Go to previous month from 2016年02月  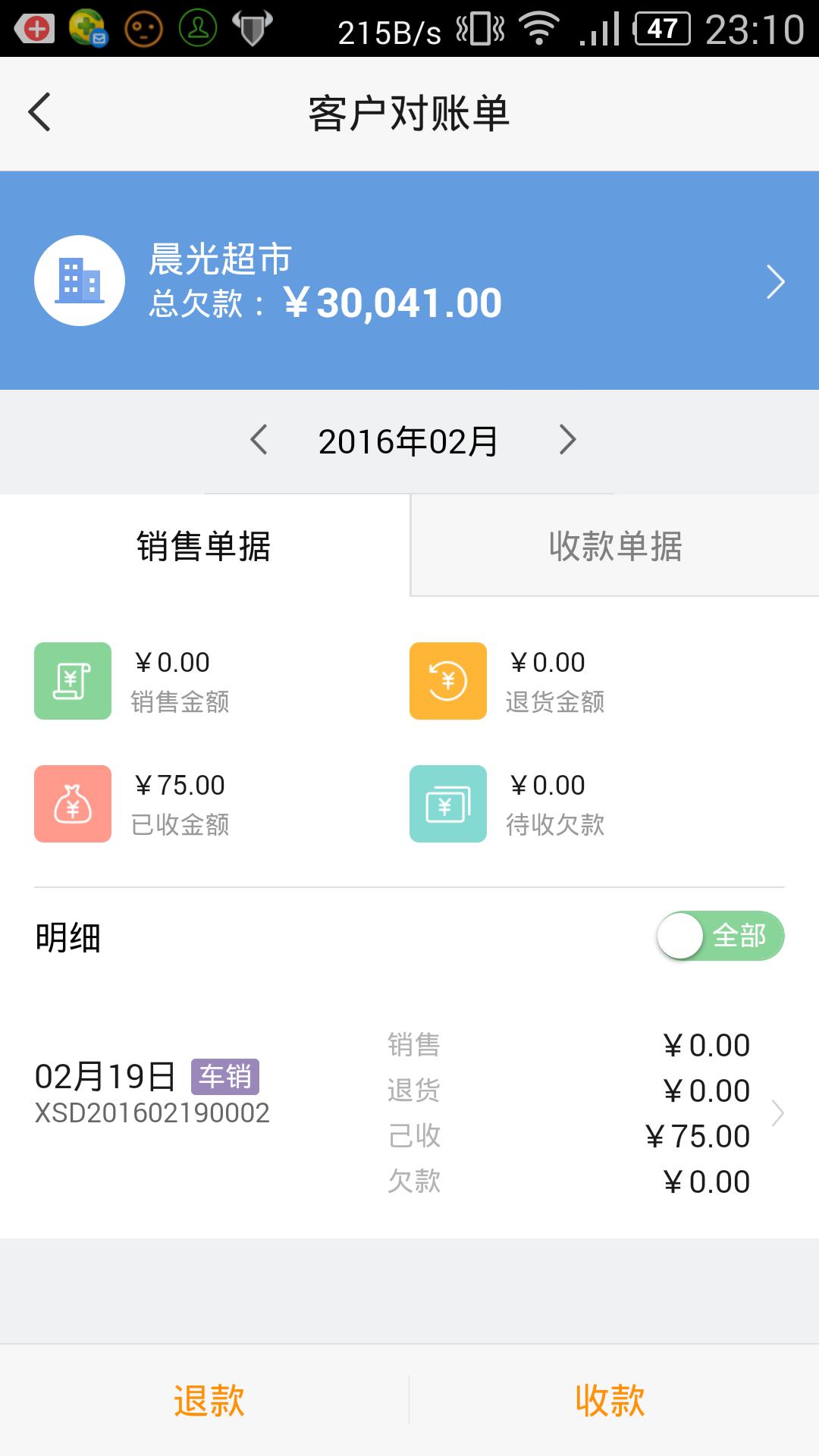click(259, 440)
